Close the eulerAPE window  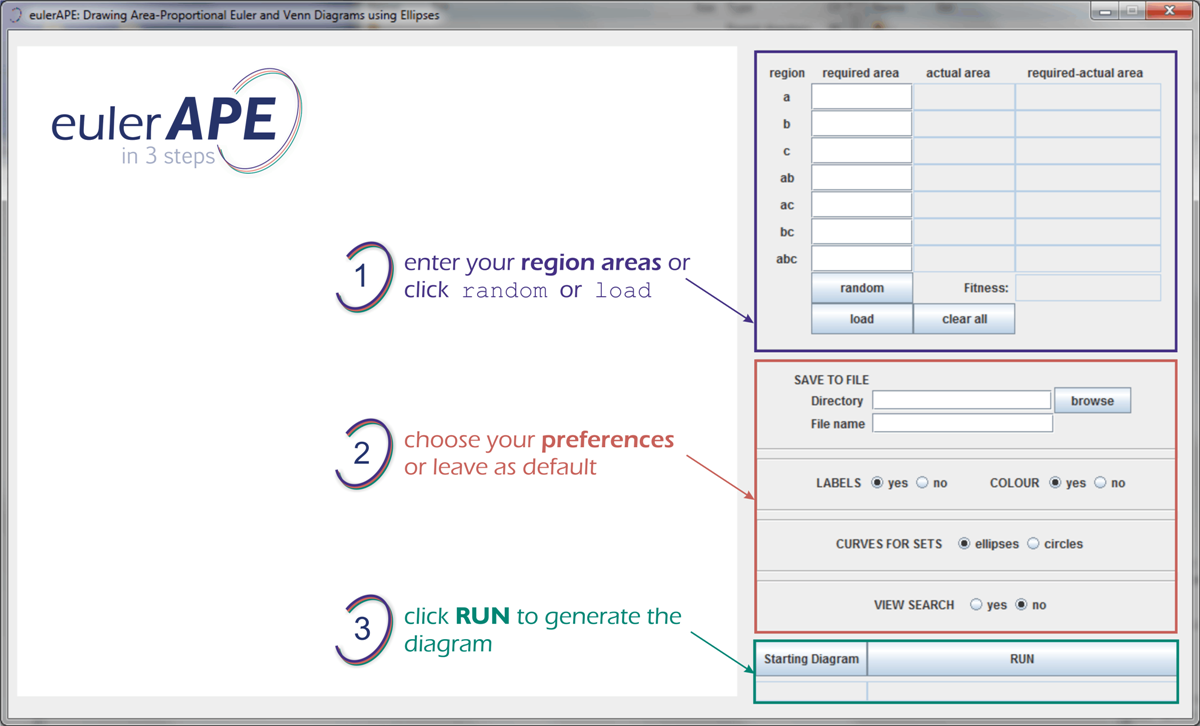1169,11
